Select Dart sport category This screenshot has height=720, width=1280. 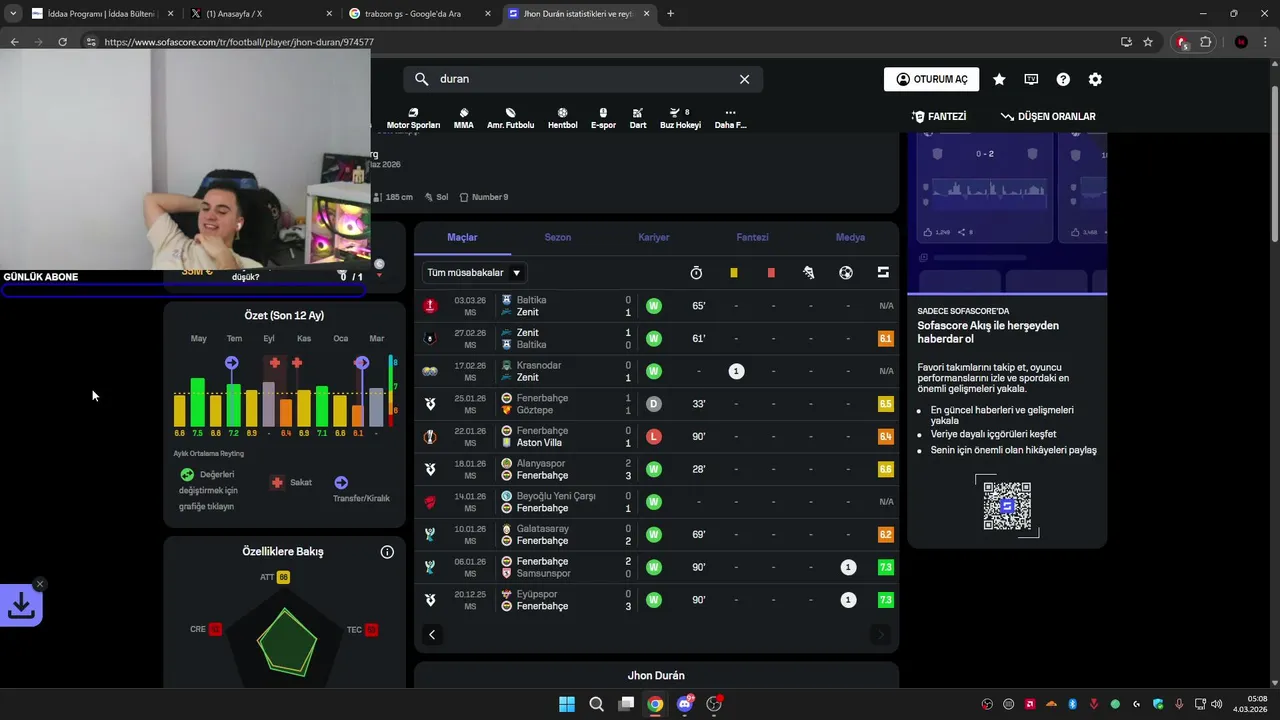pos(638,118)
